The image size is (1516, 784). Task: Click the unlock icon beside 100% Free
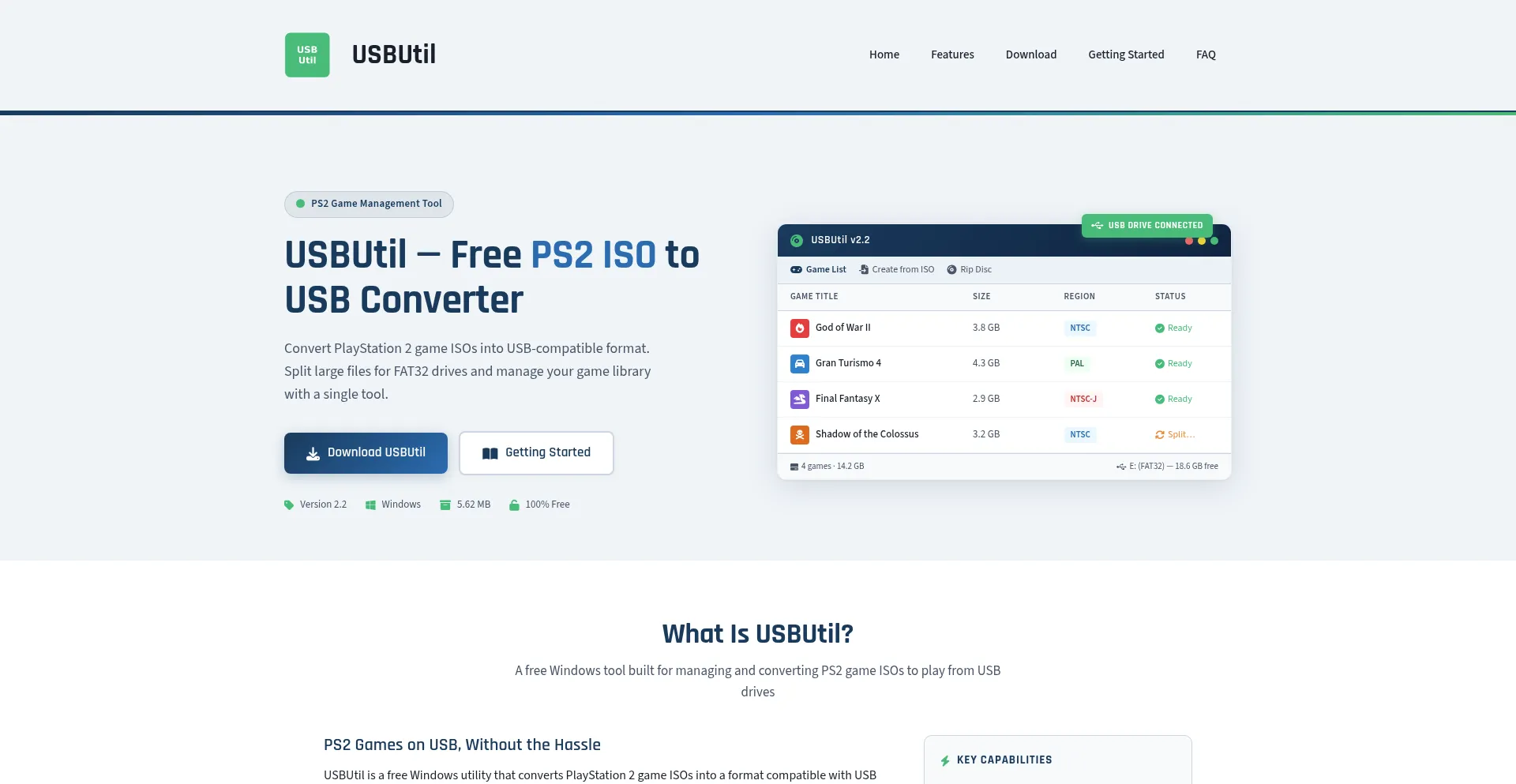click(x=514, y=505)
